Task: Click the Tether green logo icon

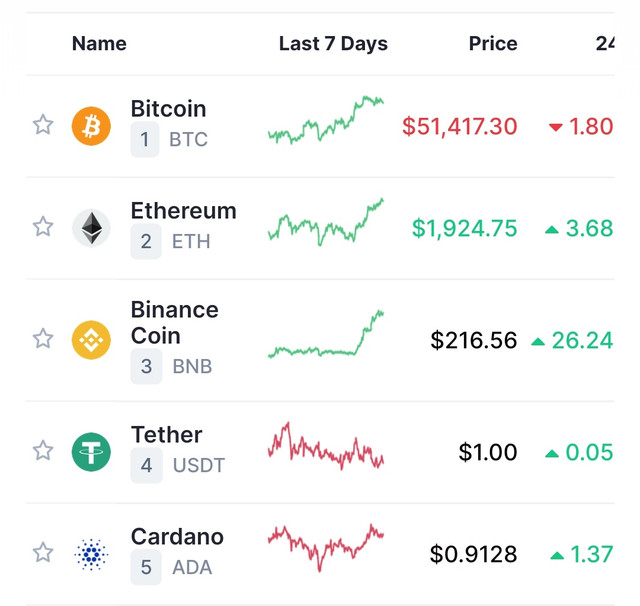Action: click(91, 452)
